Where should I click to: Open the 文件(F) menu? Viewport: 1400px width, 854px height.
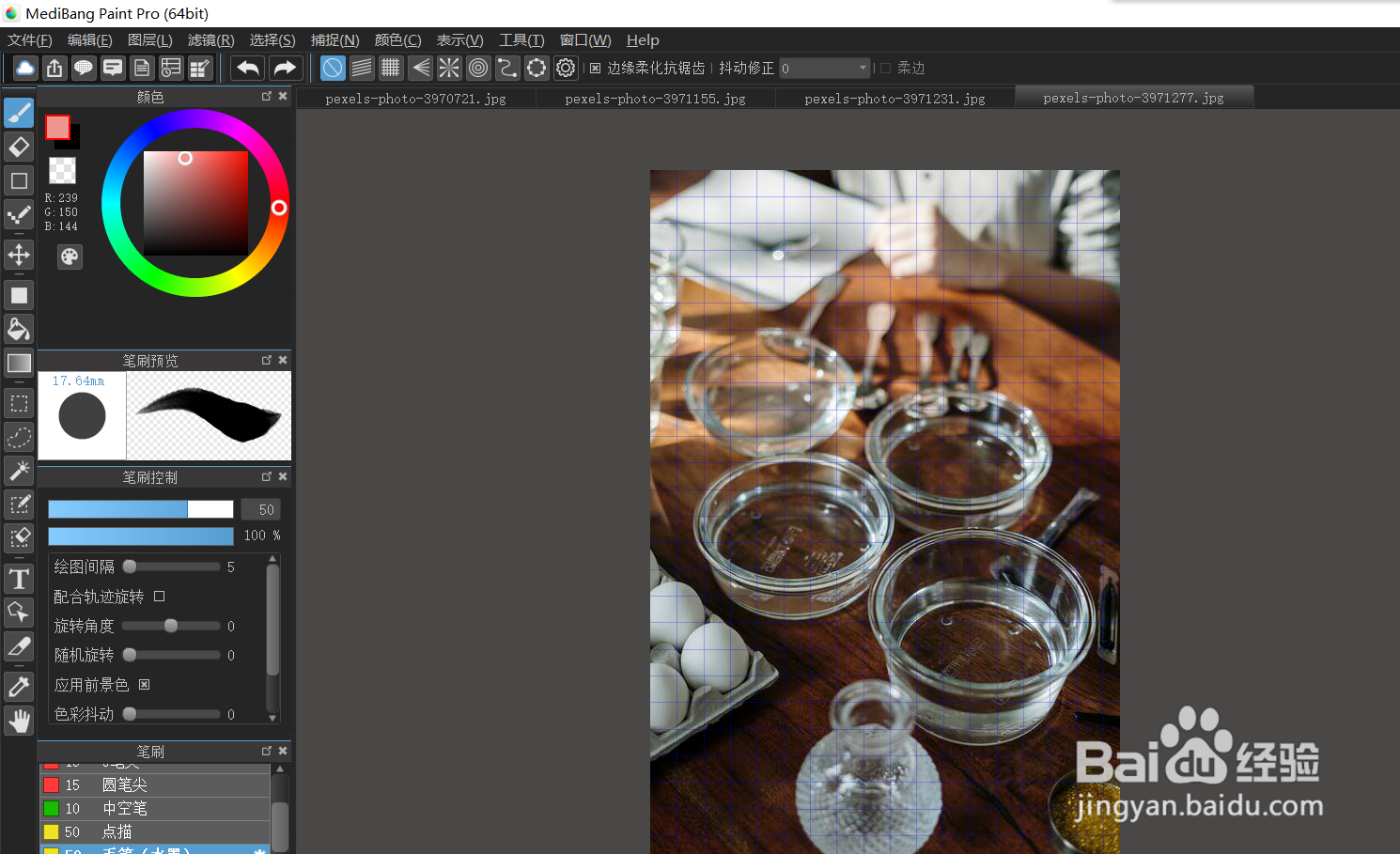click(x=30, y=40)
